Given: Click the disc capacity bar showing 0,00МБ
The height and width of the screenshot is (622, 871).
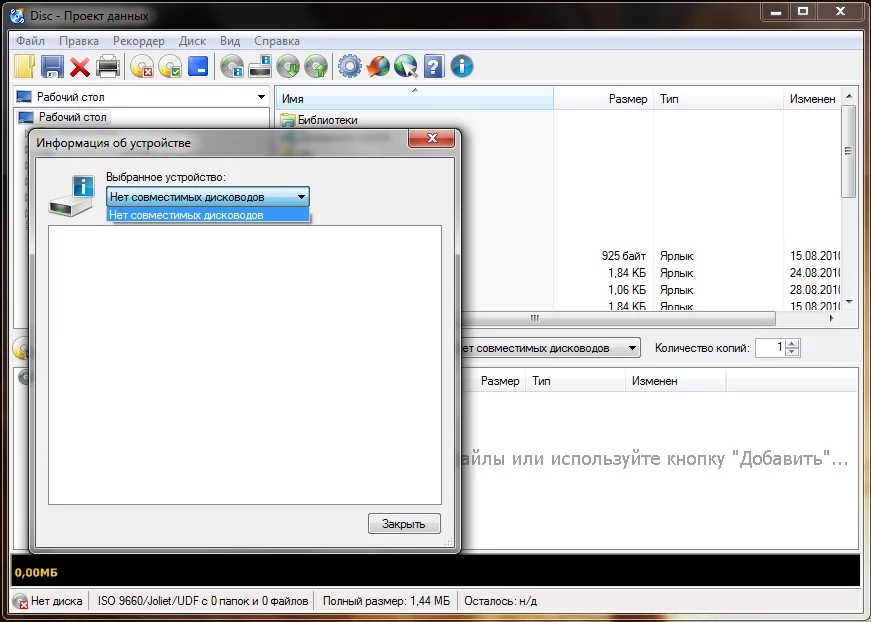Looking at the screenshot, I should tap(436, 571).
